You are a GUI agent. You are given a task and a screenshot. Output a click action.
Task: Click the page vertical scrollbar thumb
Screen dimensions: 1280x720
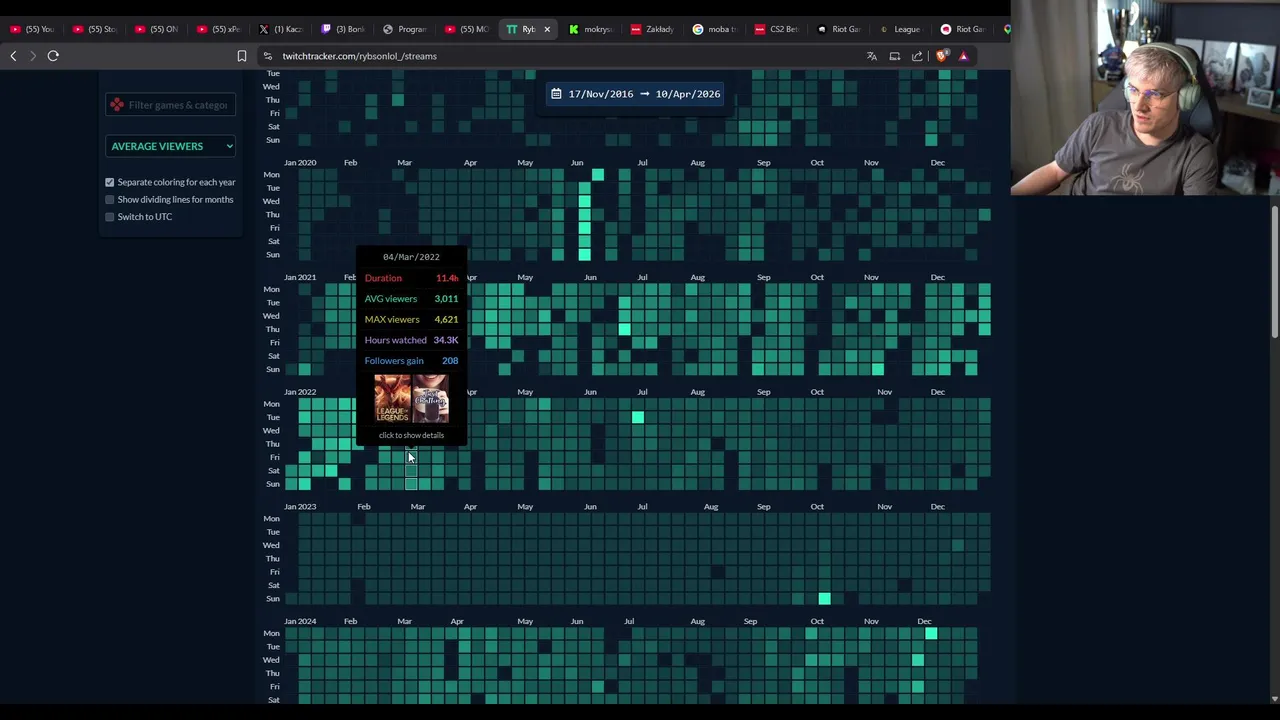[1275, 270]
